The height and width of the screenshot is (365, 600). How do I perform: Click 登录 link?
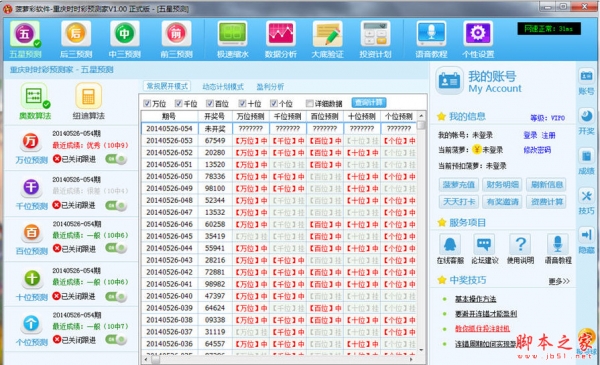[x=530, y=135]
